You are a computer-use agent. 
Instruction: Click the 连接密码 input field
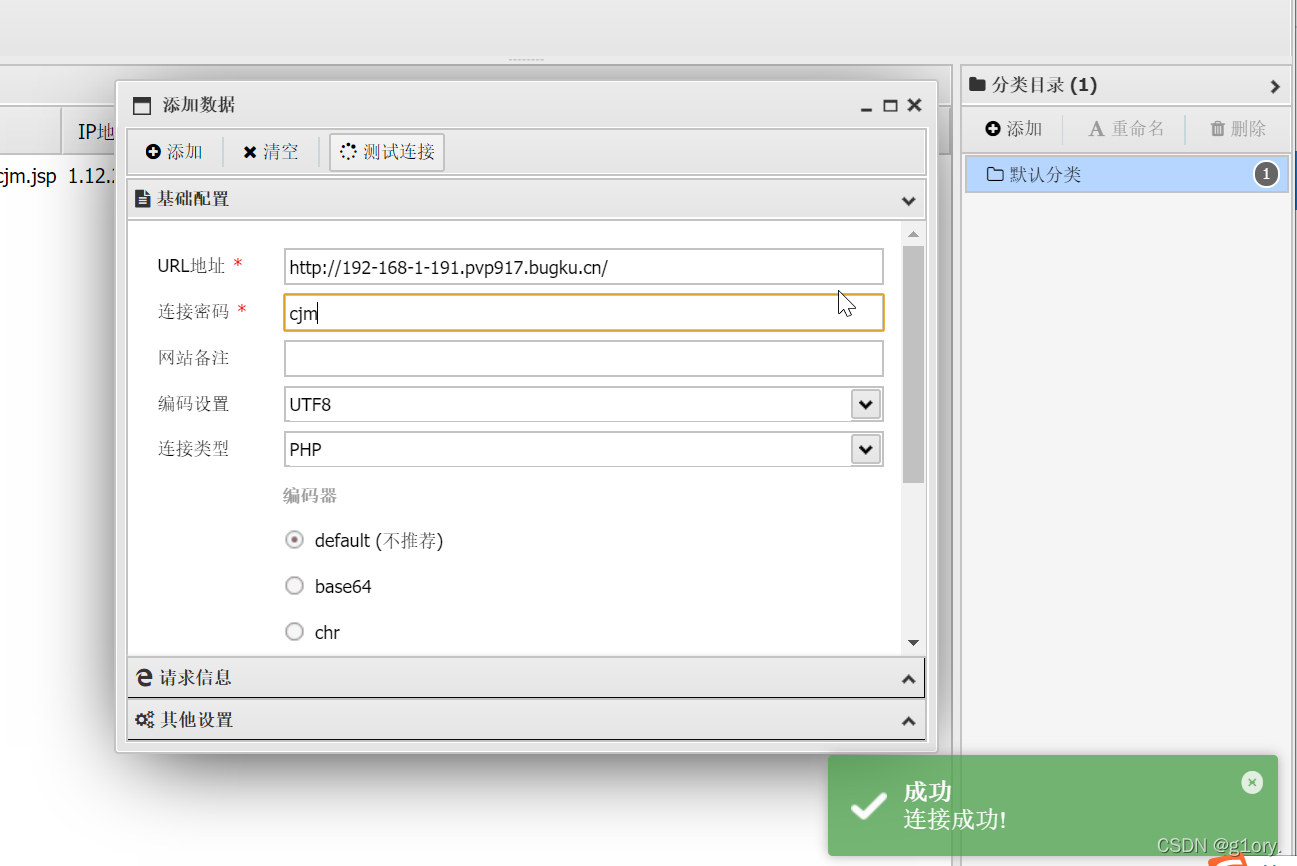pos(584,312)
